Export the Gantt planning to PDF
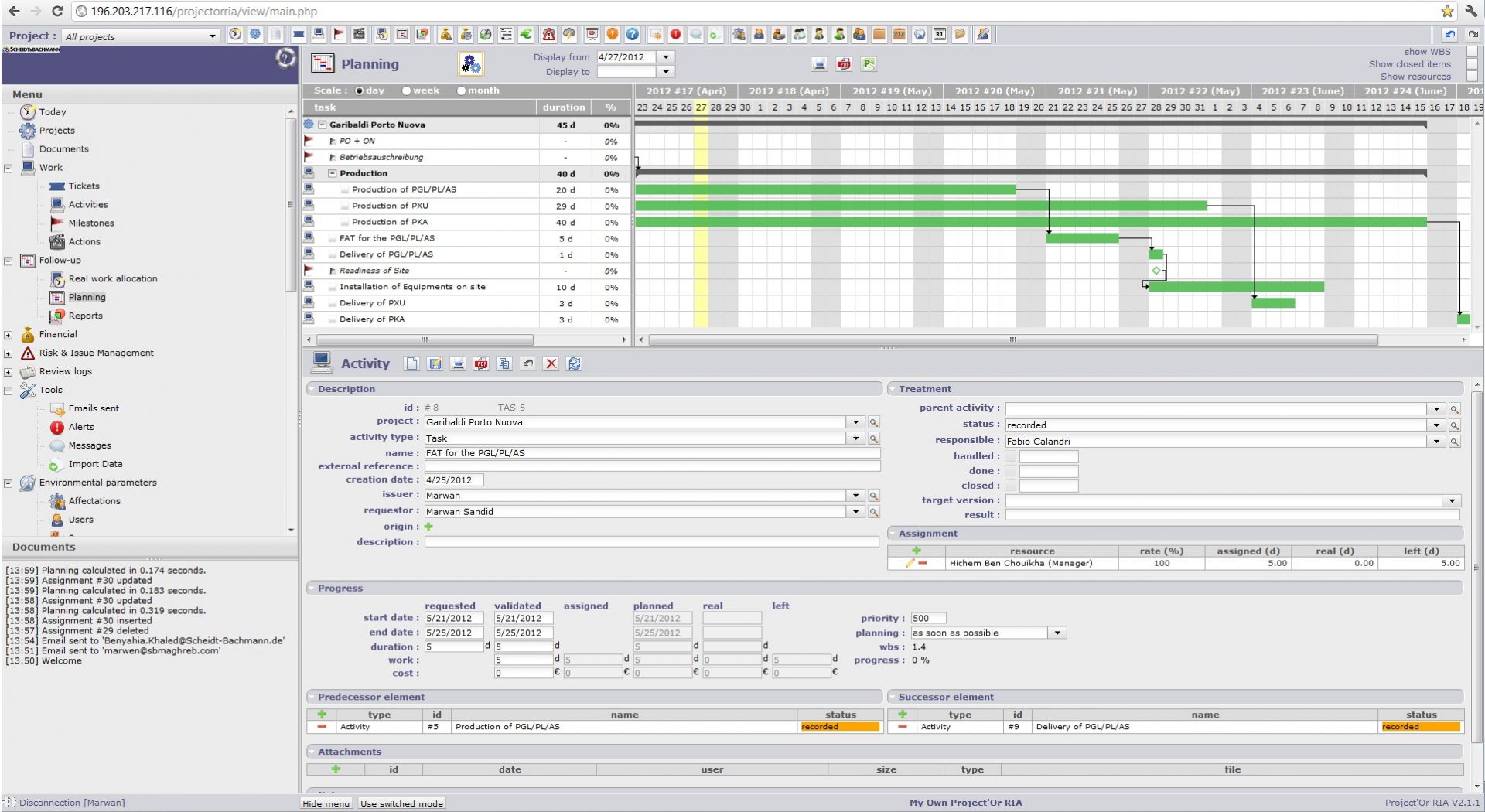This screenshot has width=1485, height=812. (x=844, y=64)
